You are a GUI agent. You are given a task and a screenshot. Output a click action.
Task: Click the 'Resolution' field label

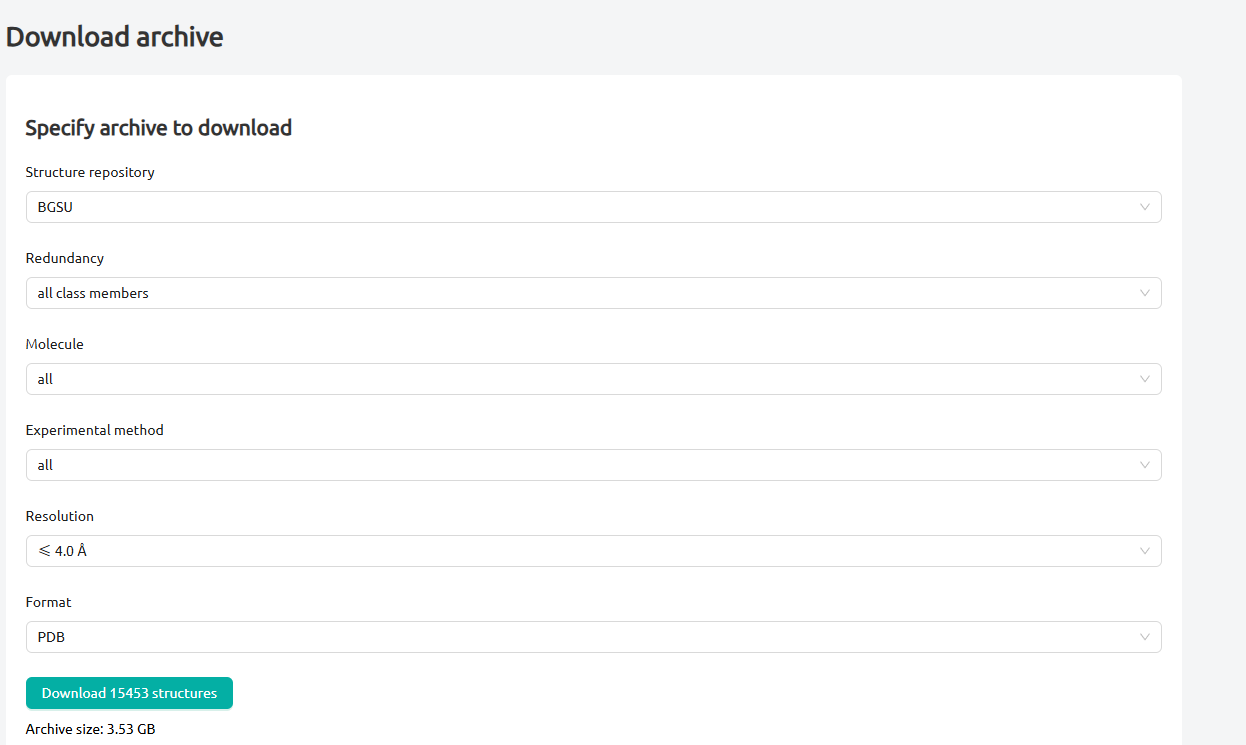pos(60,516)
